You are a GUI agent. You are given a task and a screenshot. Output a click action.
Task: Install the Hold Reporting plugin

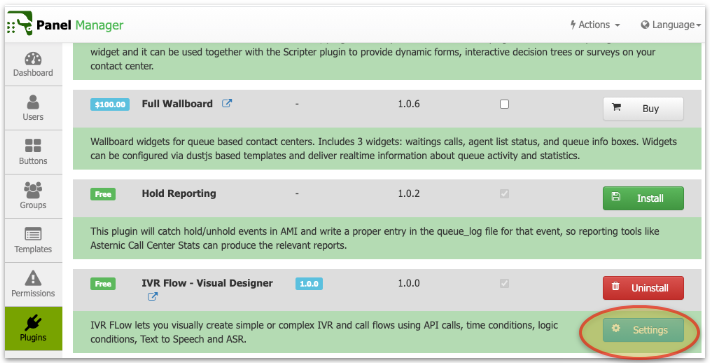(x=643, y=198)
